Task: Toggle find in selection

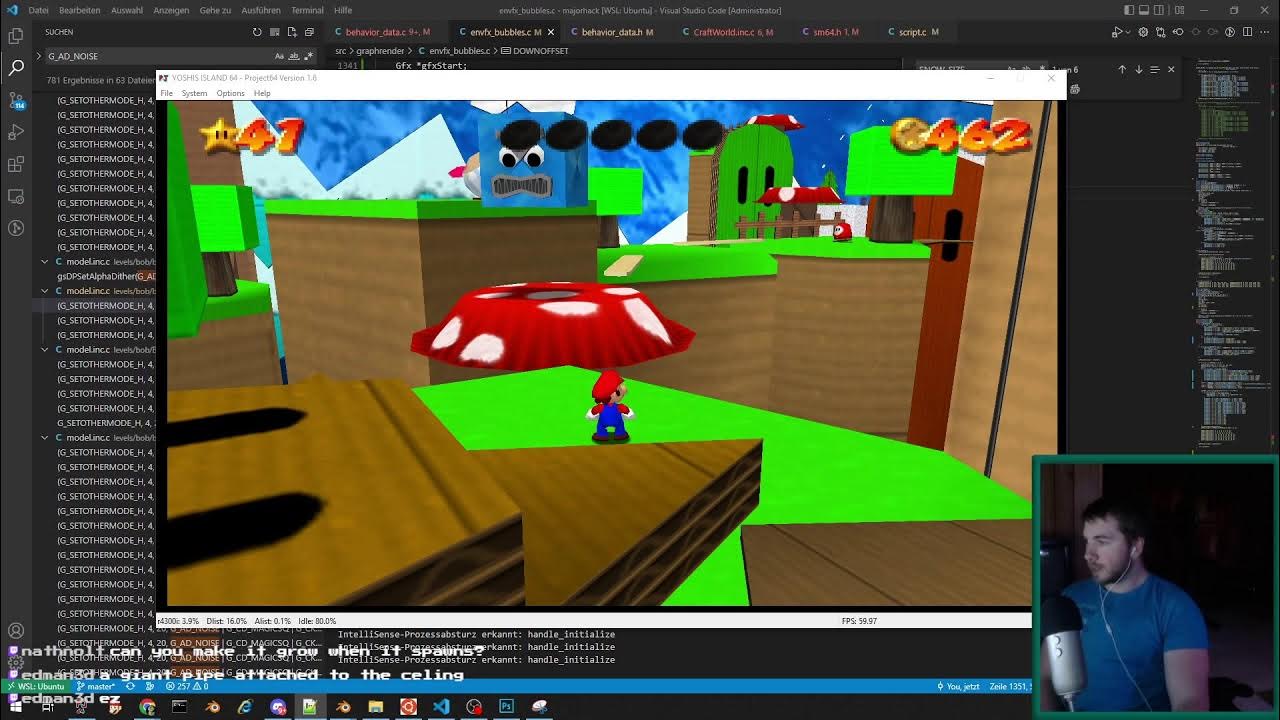Action: tap(1154, 69)
